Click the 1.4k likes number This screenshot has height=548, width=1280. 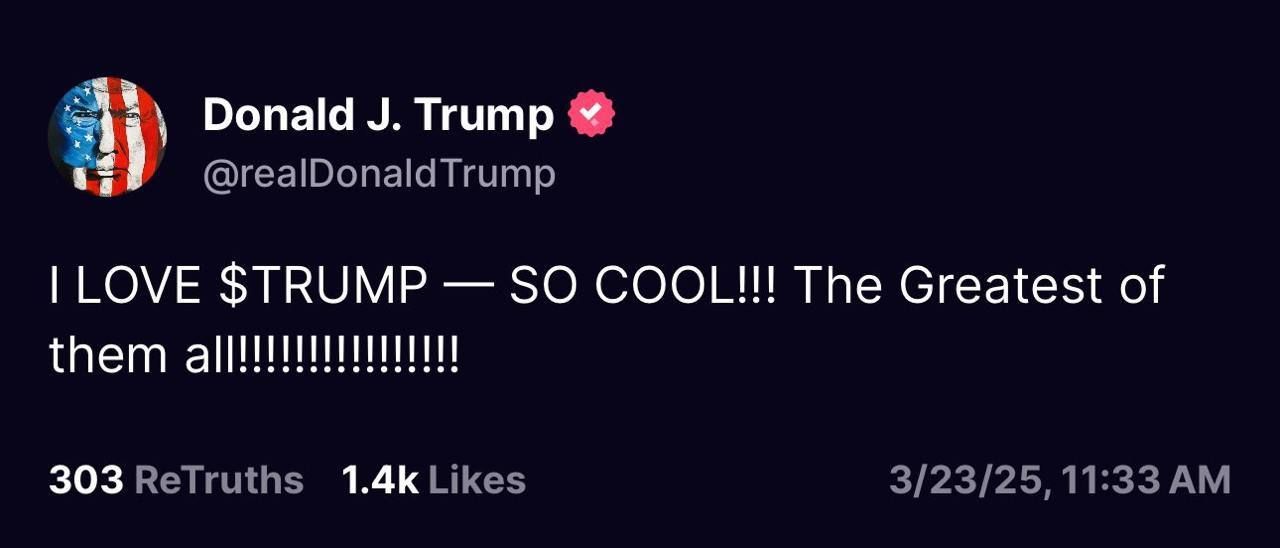[380, 480]
